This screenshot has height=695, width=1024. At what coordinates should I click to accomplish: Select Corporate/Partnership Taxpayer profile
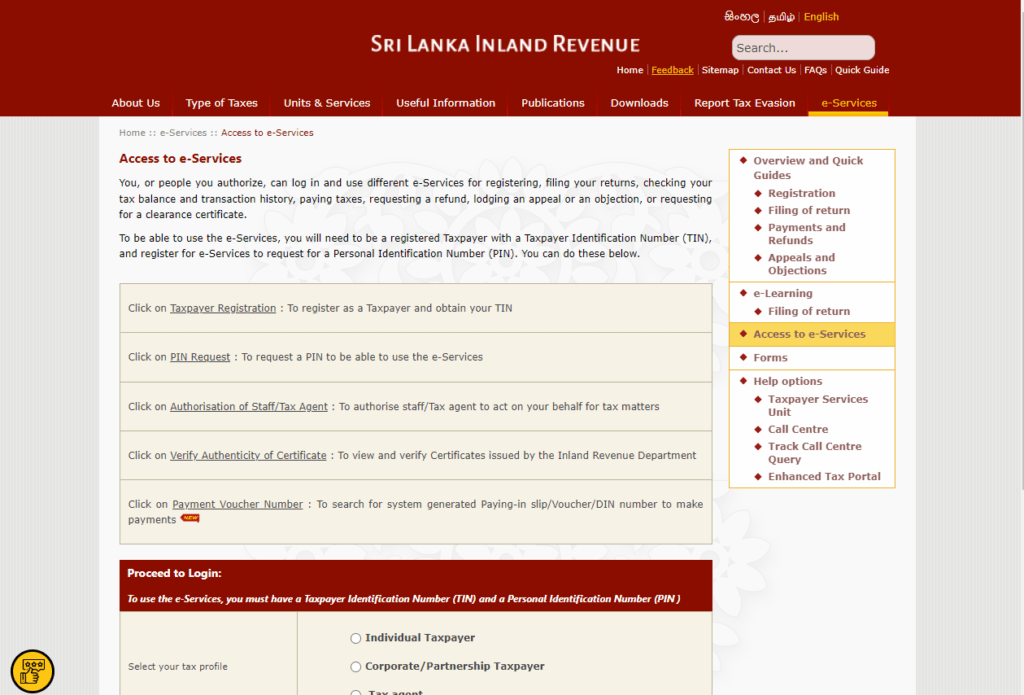[355, 666]
